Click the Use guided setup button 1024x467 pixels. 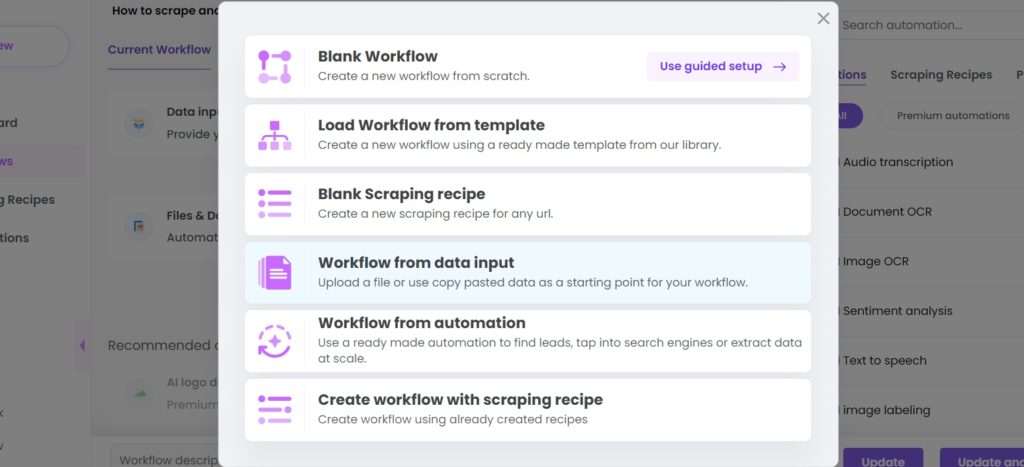(722, 67)
